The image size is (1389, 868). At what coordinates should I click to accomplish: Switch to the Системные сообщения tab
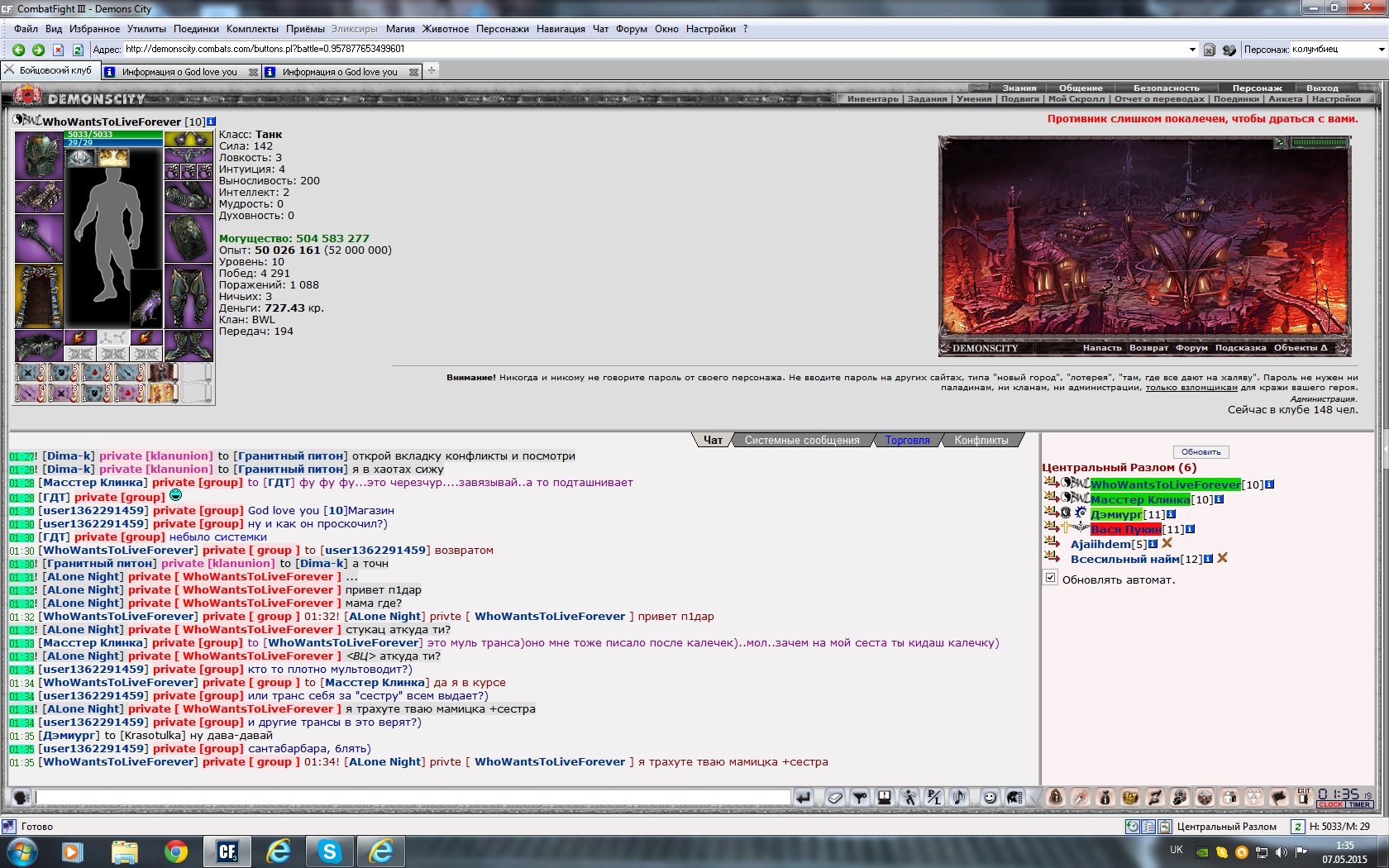[802, 441]
